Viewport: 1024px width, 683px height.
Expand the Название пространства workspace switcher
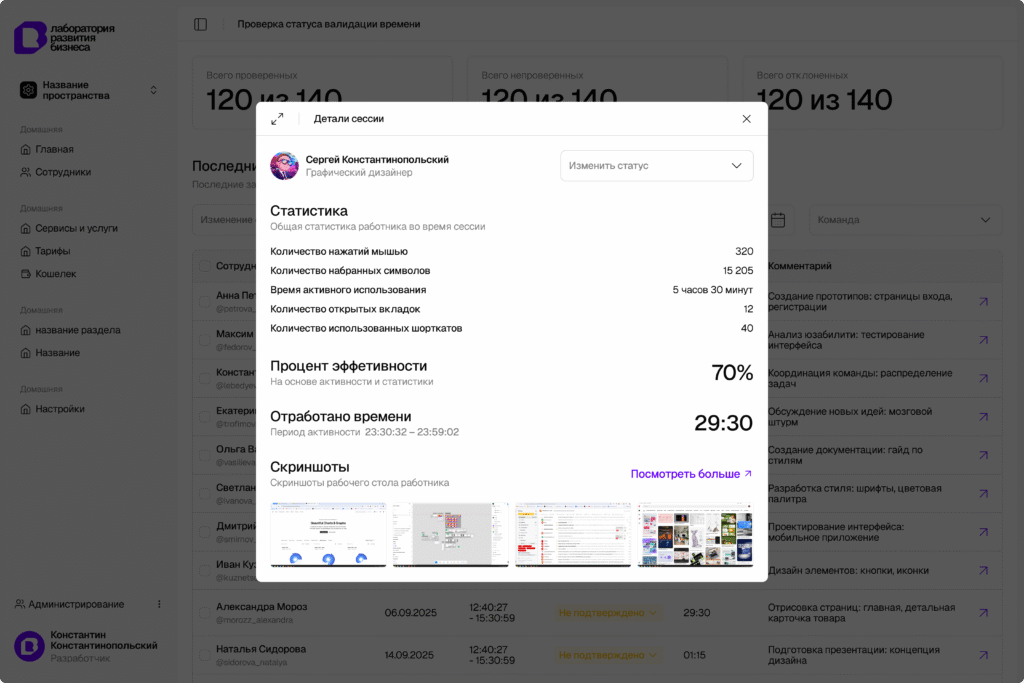[89, 90]
